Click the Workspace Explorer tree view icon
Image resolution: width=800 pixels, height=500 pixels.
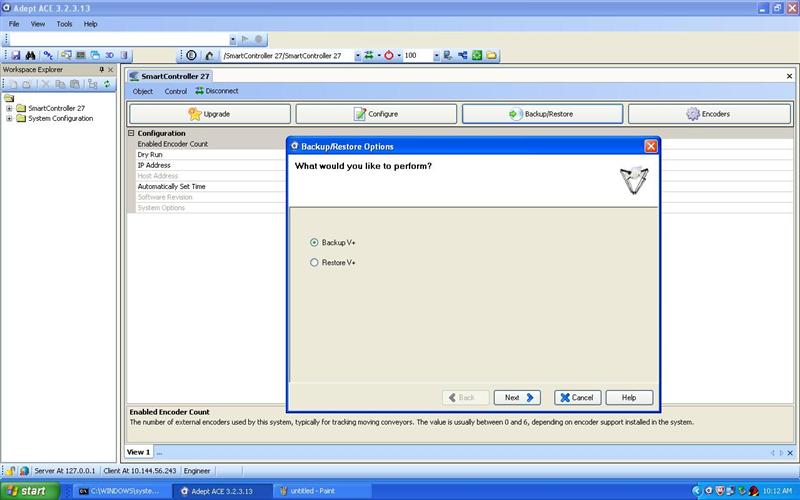point(92,84)
